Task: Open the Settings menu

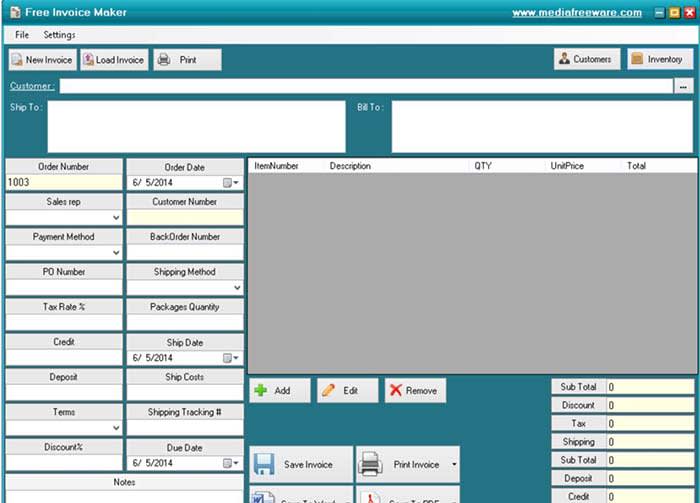Action: point(59,35)
